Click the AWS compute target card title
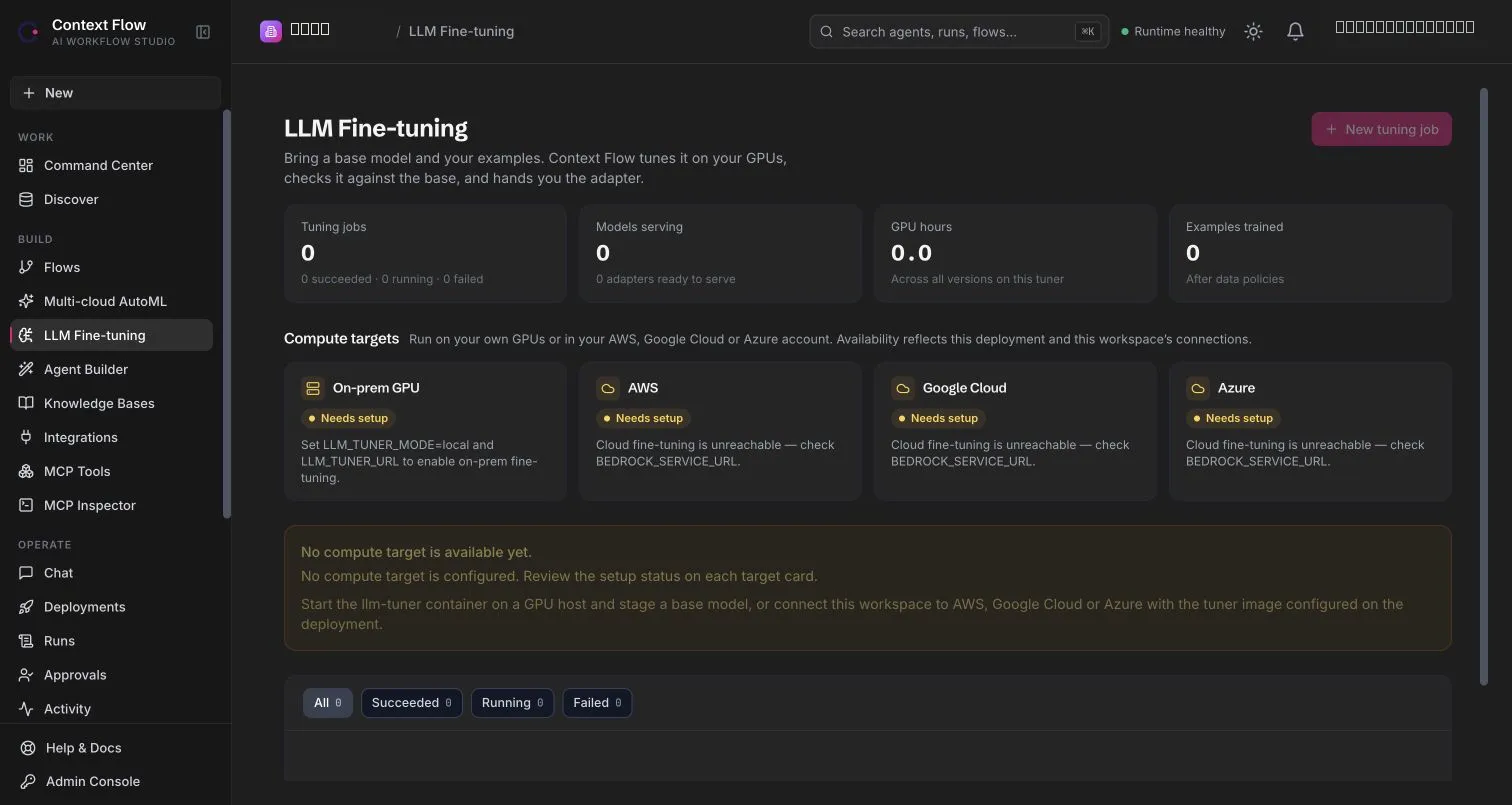The height and width of the screenshot is (805, 1512). coord(643,388)
